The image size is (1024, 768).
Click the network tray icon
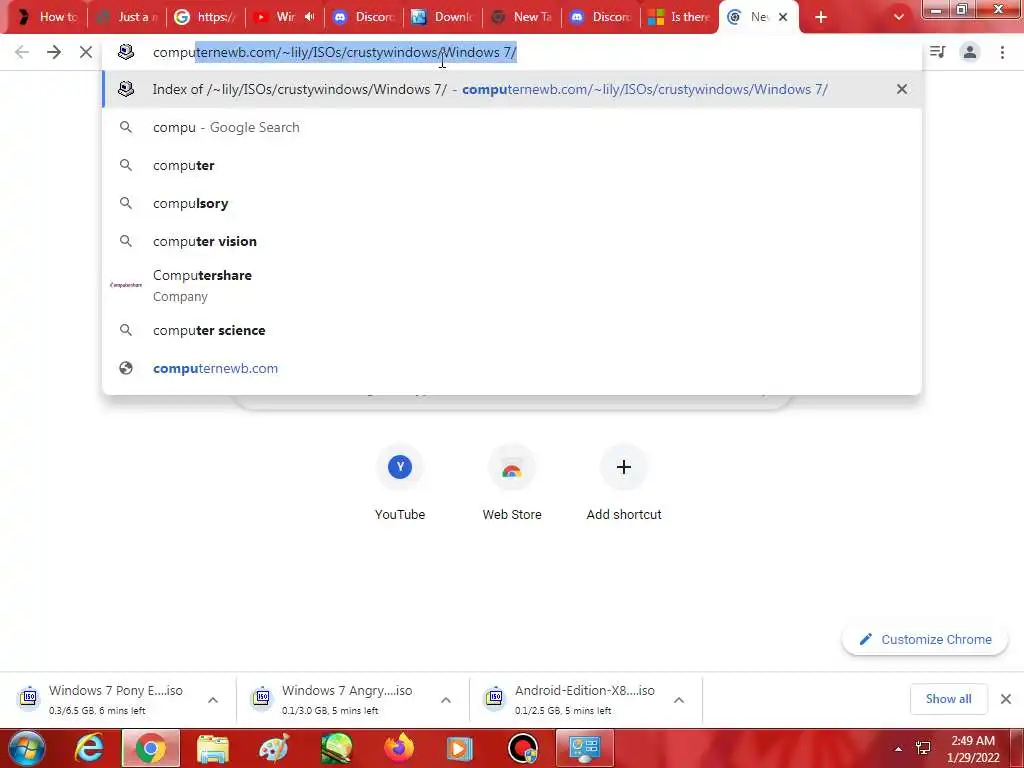point(923,749)
